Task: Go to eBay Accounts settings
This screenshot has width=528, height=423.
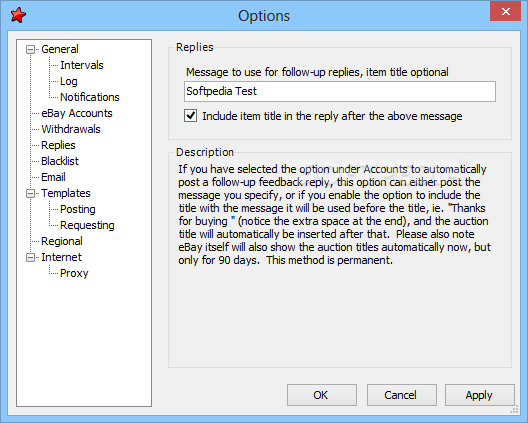Action: pyautogui.click(x=76, y=113)
